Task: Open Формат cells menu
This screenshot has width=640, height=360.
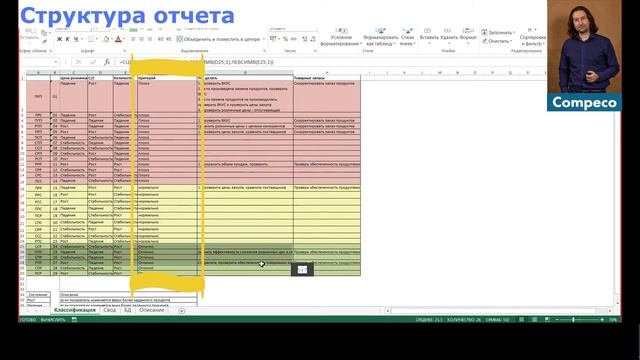Action: coord(468,37)
